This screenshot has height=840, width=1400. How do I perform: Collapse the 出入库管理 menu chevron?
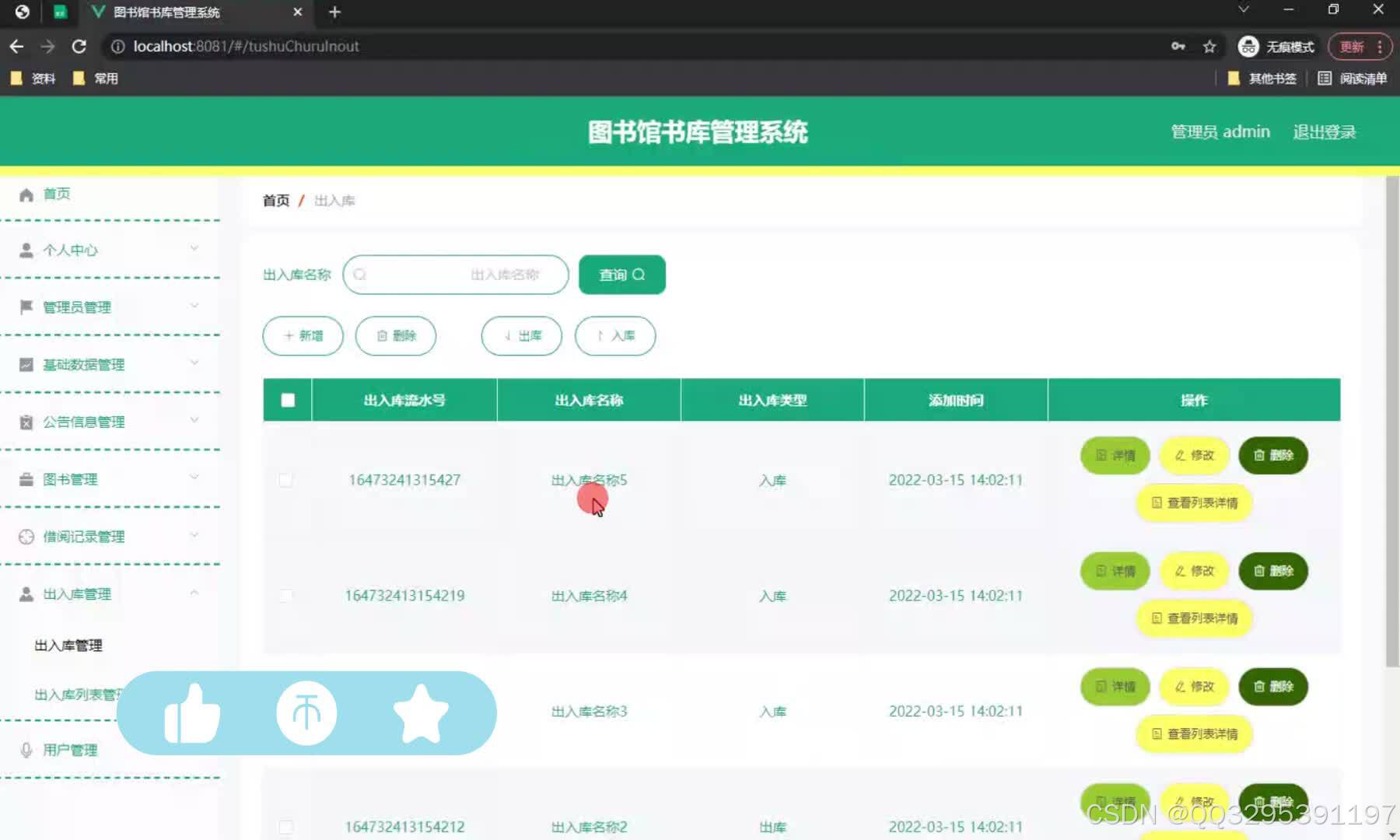pos(194,593)
